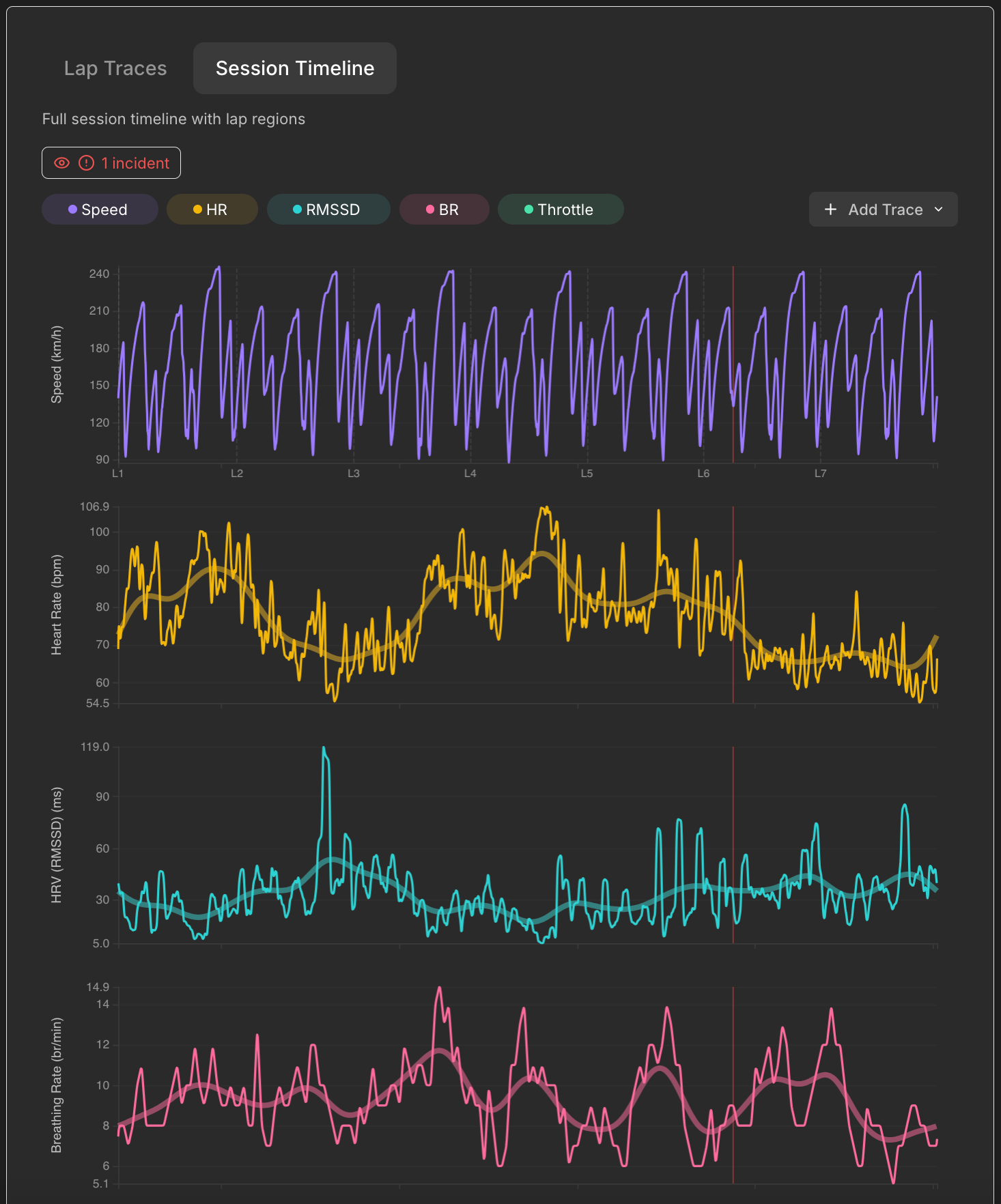Click the 119.0 HRV maximum label
Screen dimensions: 1001x1204
(95, 747)
